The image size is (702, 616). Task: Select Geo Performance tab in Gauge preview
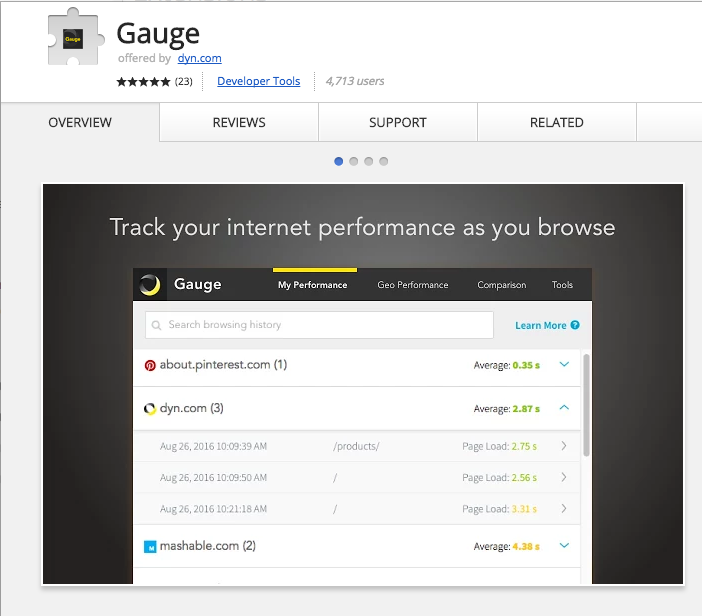(x=413, y=285)
